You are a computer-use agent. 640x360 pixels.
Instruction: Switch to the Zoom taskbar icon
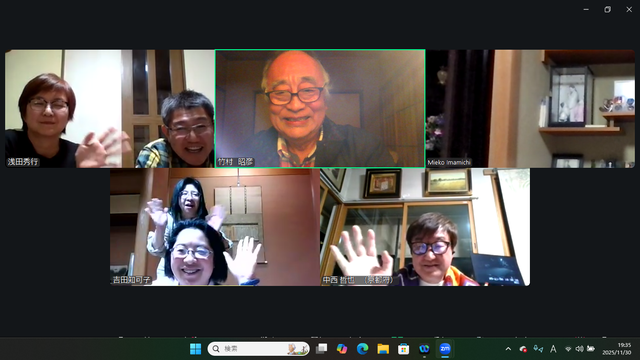[445, 349]
